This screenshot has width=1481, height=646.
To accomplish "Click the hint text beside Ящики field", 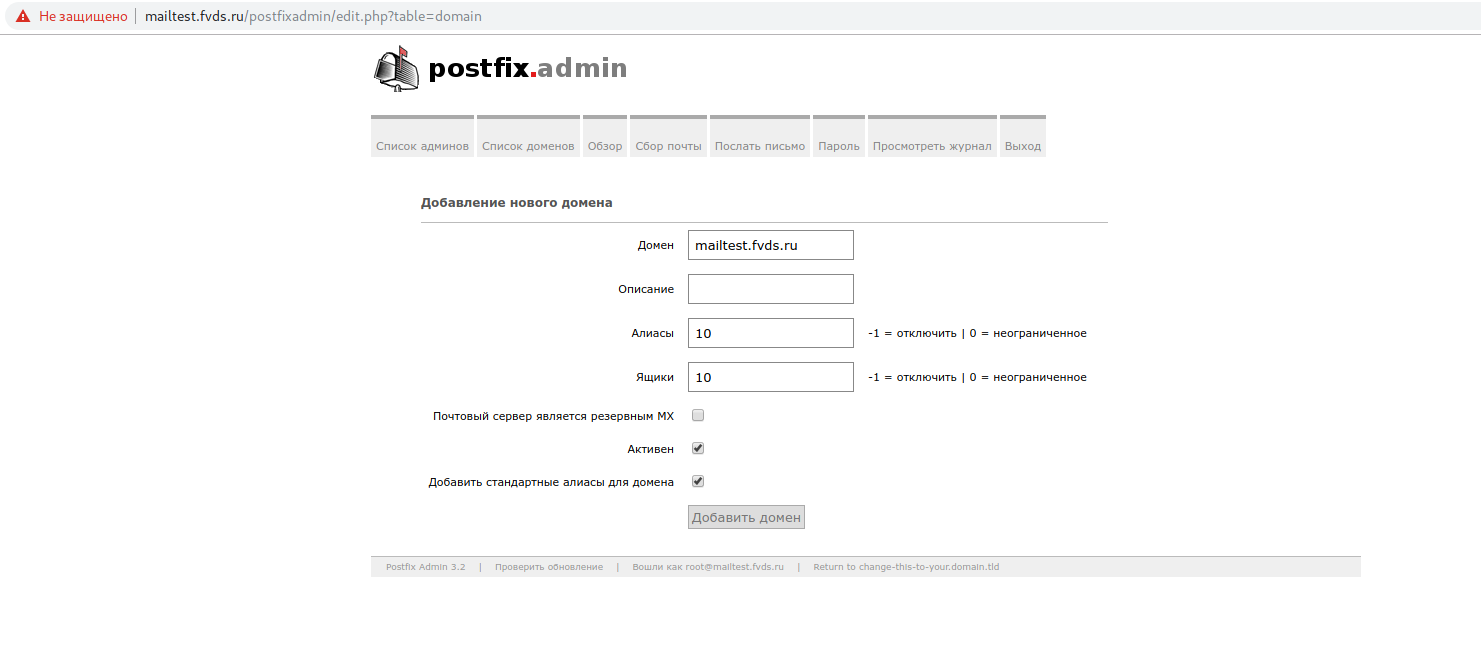I will [977, 377].
